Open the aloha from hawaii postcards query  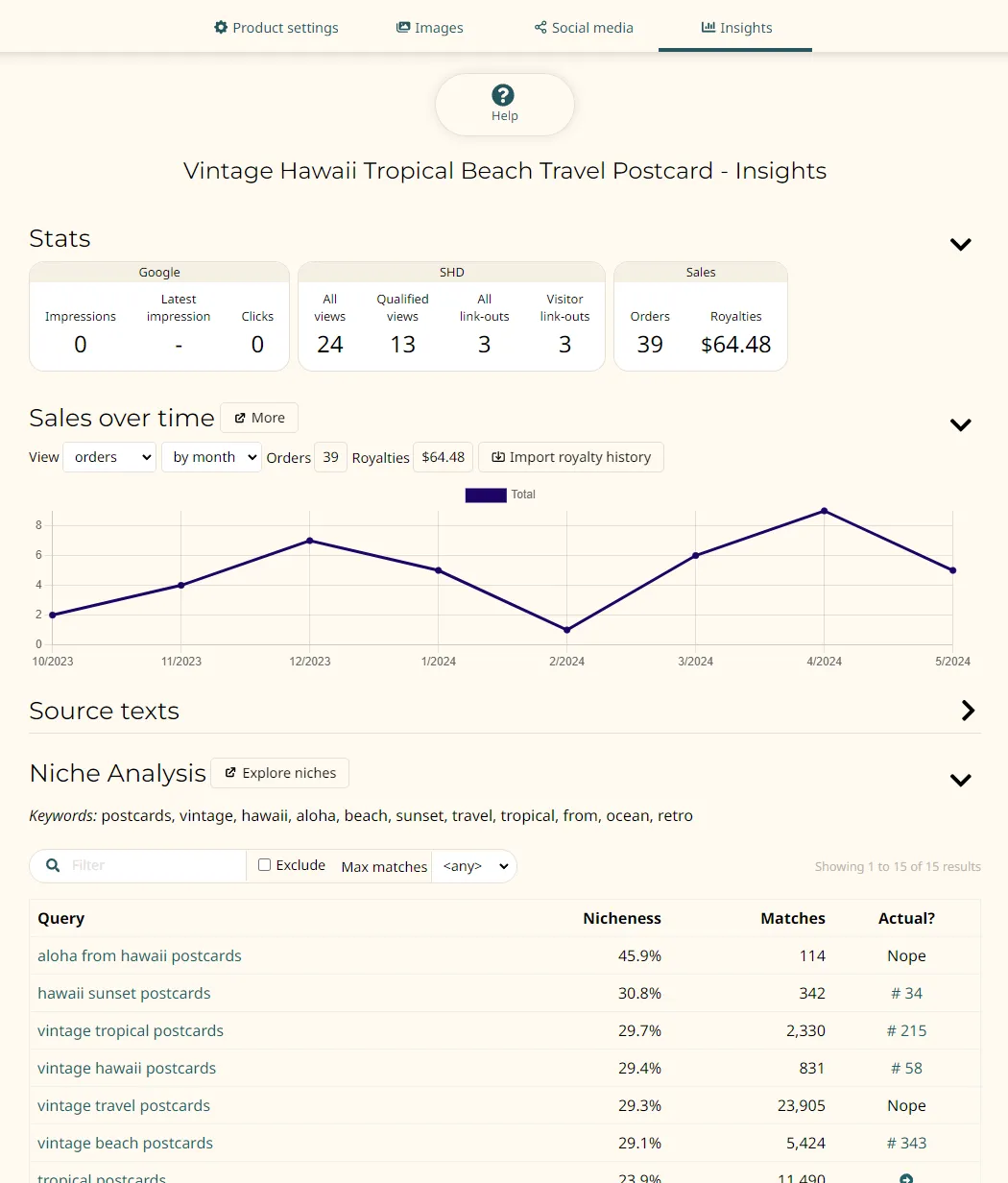[139, 955]
